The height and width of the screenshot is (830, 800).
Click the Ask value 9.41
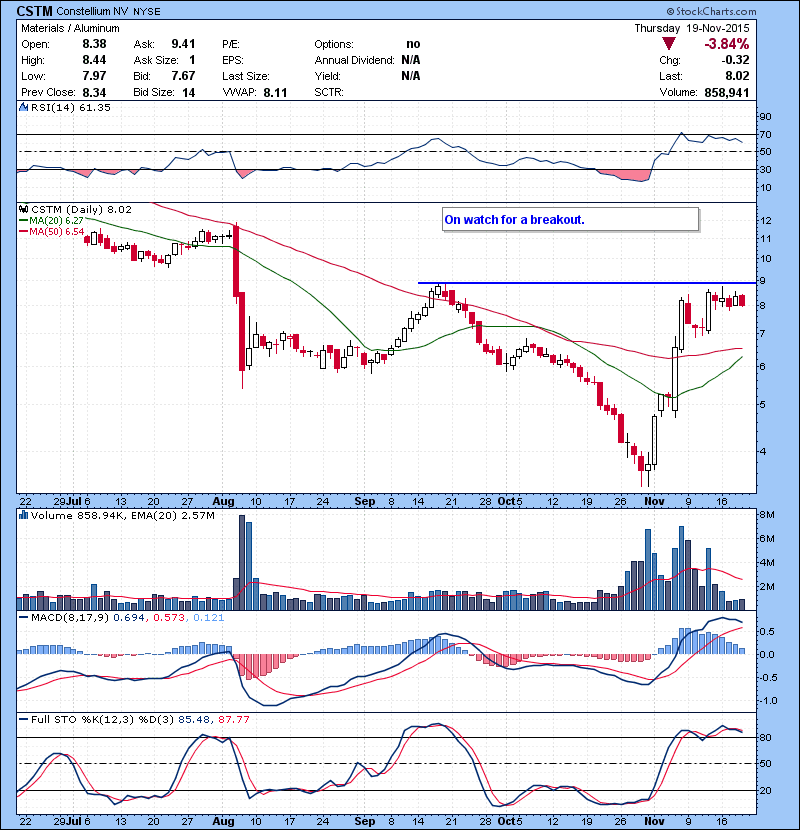[x=183, y=44]
